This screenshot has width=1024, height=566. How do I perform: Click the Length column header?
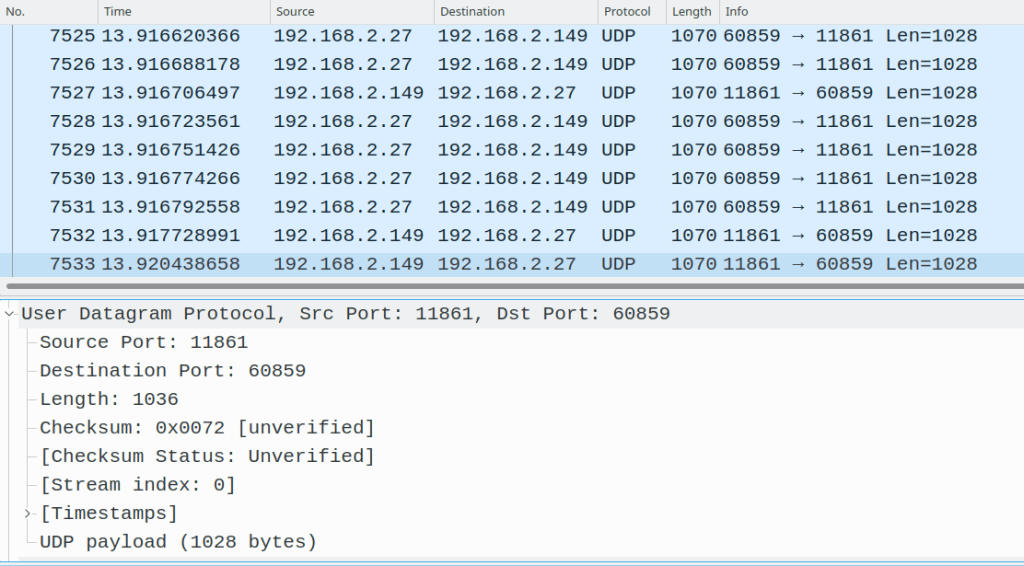click(x=692, y=12)
